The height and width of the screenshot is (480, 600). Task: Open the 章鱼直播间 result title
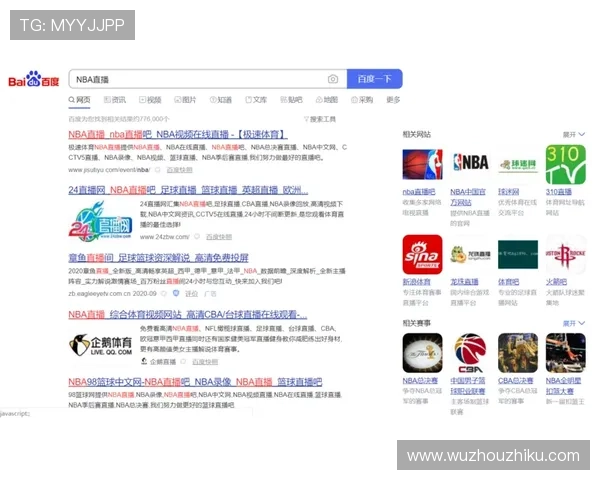pyautogui.click(x=158, y=258)
